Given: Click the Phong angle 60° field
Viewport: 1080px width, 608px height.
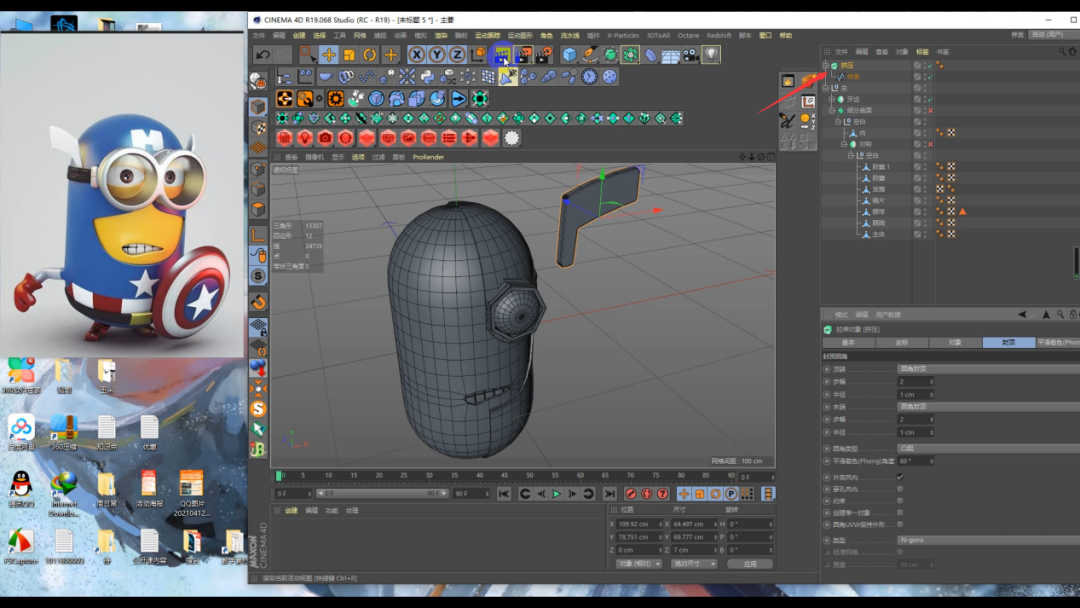Looking at the screenshot, I should [x=915, y=461].
